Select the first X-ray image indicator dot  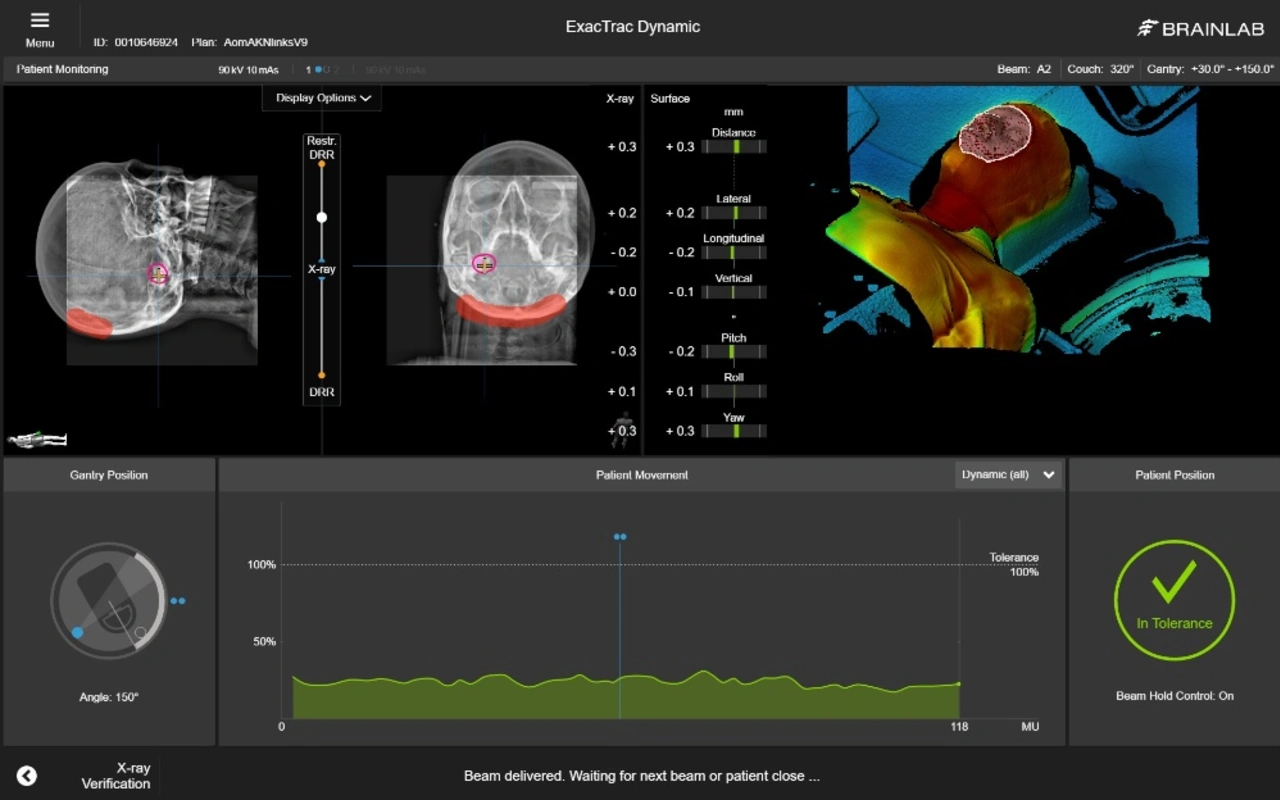coord(318,70)
